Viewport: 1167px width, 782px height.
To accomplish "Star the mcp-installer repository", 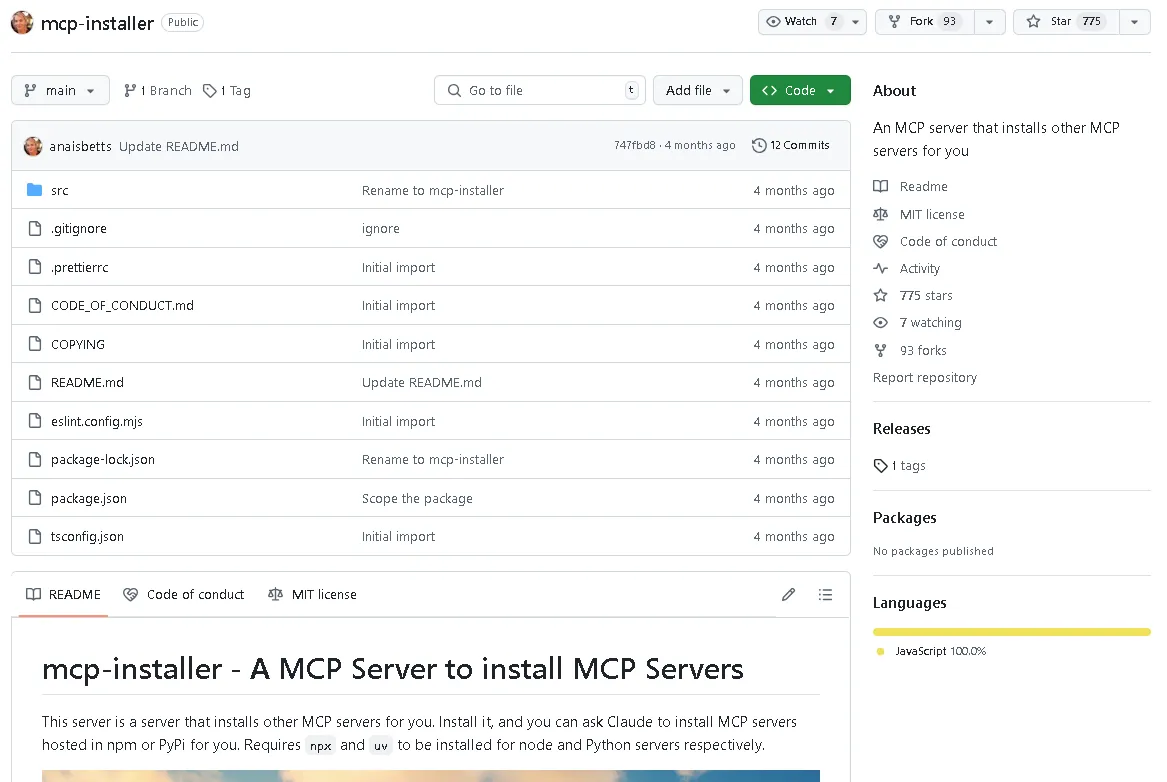I will [x=1066, y=22].
